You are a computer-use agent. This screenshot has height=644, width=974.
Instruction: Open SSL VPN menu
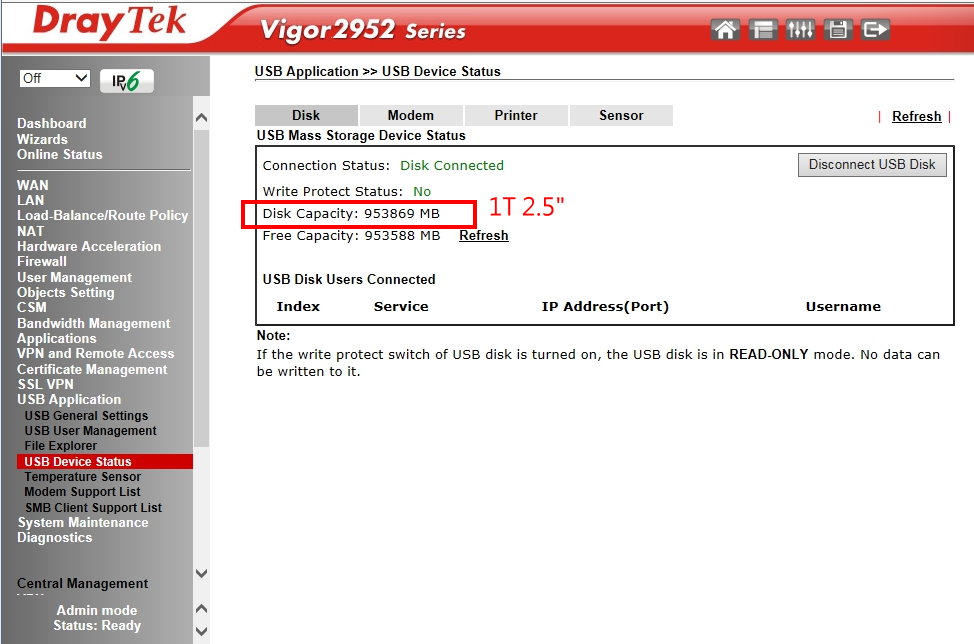click(x=45, y=384)
